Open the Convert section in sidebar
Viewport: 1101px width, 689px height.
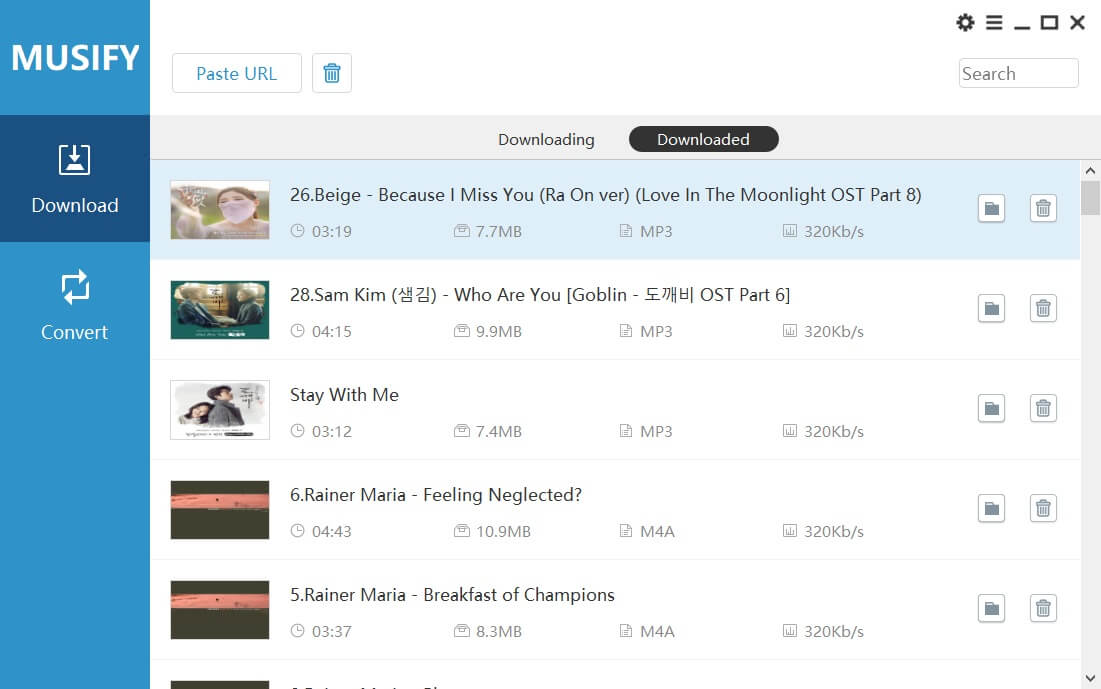point(75,306)
